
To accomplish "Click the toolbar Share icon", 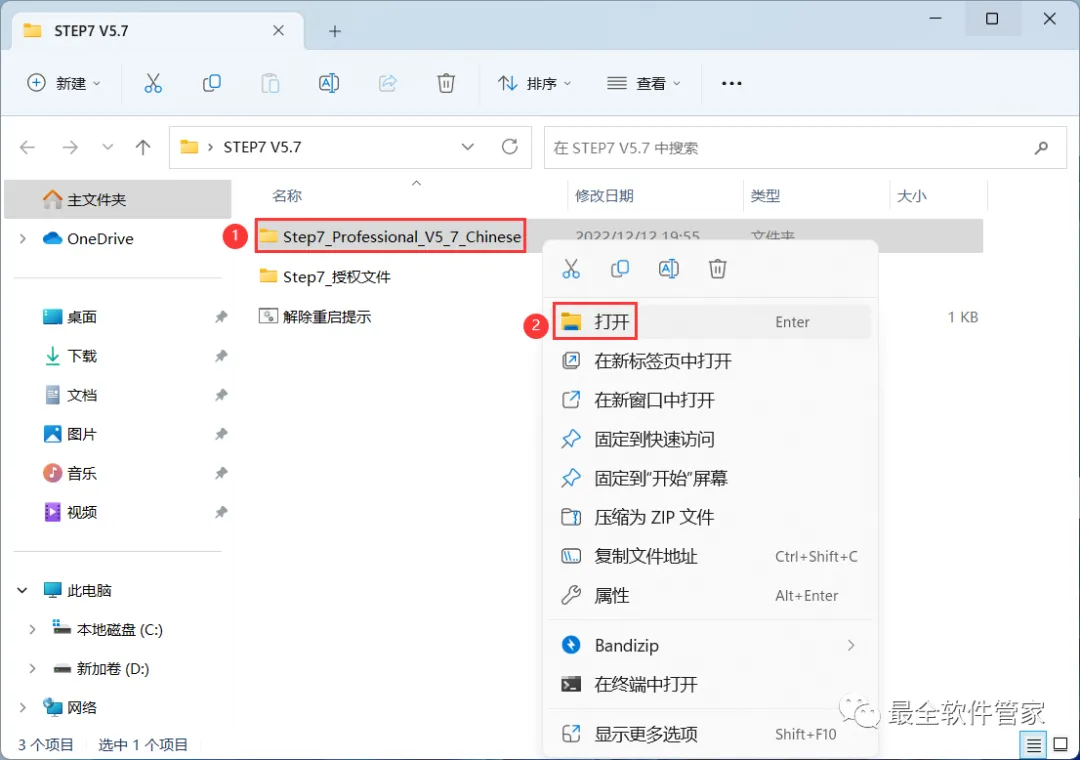I will pos(388,83).
